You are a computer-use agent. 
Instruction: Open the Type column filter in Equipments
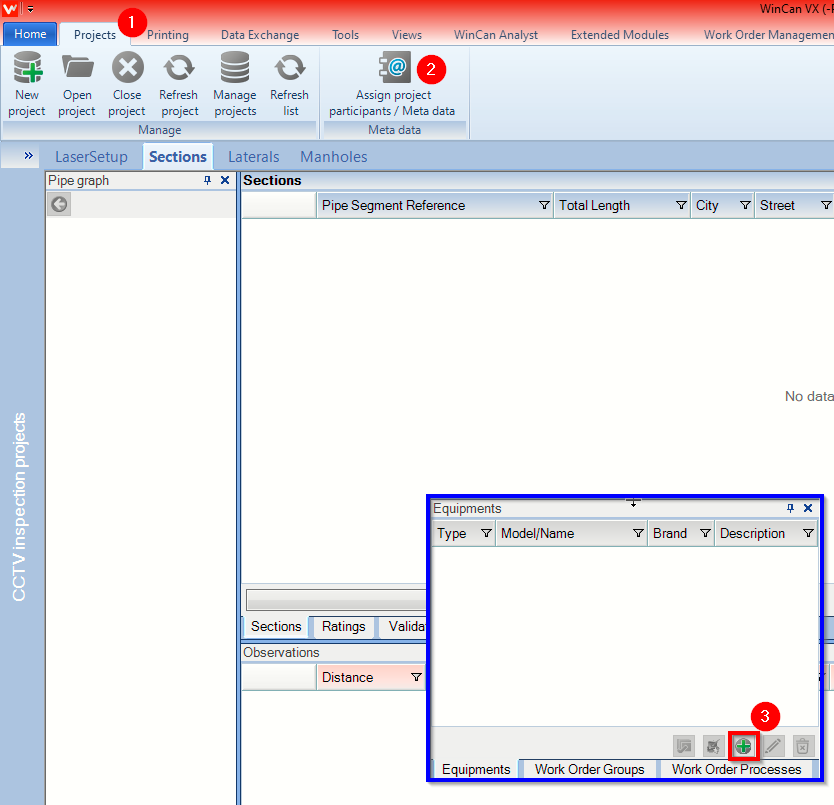486,533
